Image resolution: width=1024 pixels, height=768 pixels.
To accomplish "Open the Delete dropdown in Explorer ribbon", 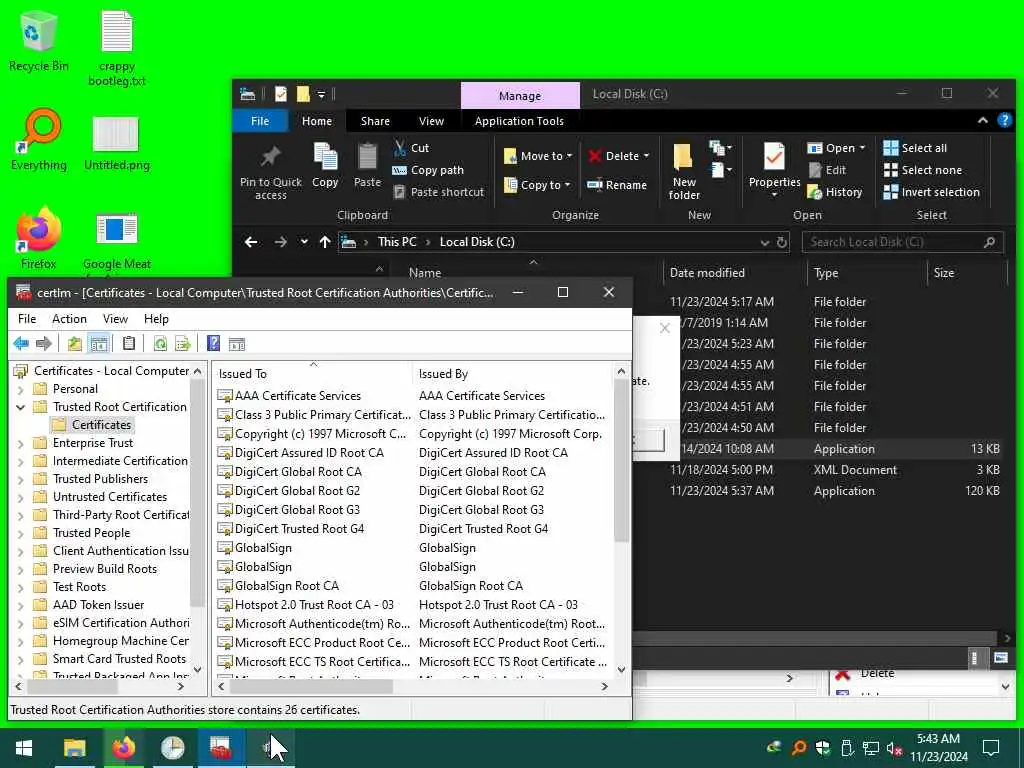I will tap(618, 156).
